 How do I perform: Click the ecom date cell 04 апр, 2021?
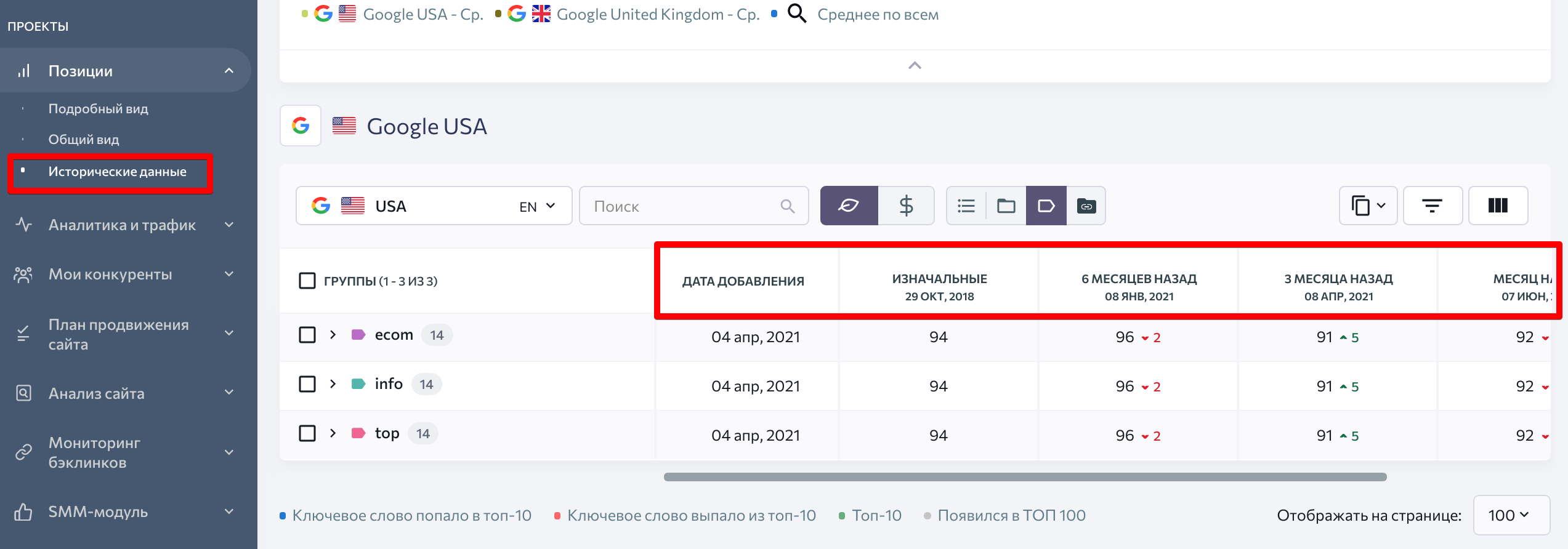(x=756, y=337)
